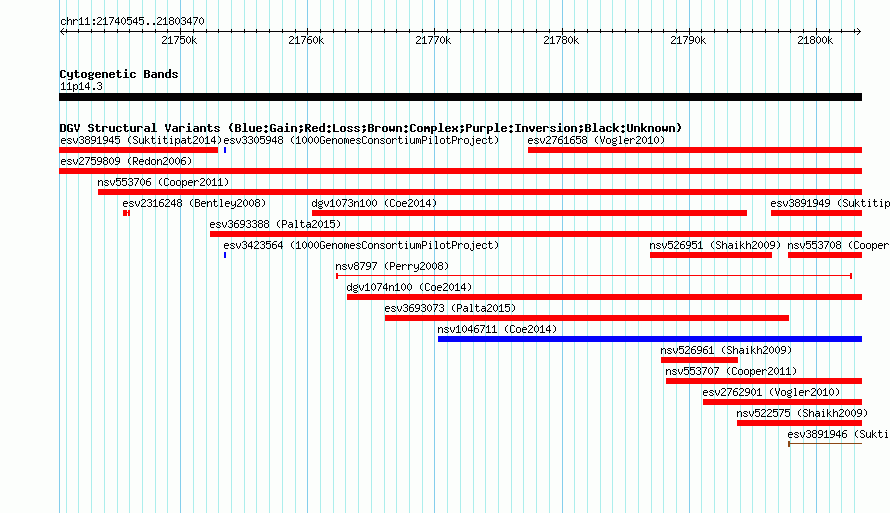
Task: Open the esv3891949 variant label
Action: pyautogui.click(x=830, y=203)
